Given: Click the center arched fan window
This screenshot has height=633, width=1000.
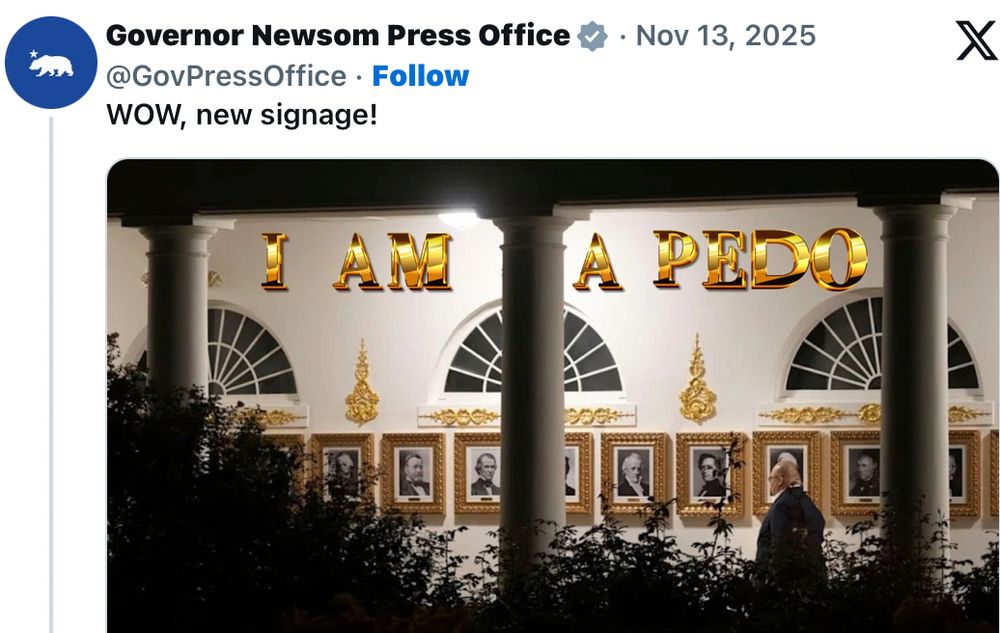Looking at the screenshot, I should click(533, 351).
